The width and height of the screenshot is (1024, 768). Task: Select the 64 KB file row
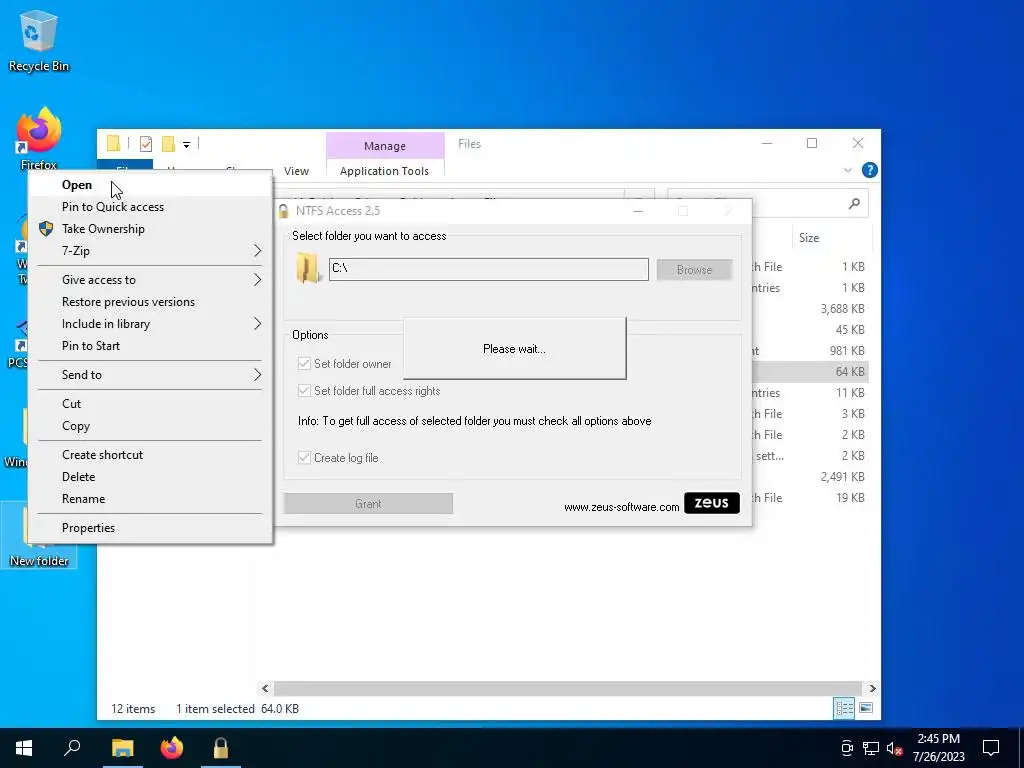coord(810,372)
